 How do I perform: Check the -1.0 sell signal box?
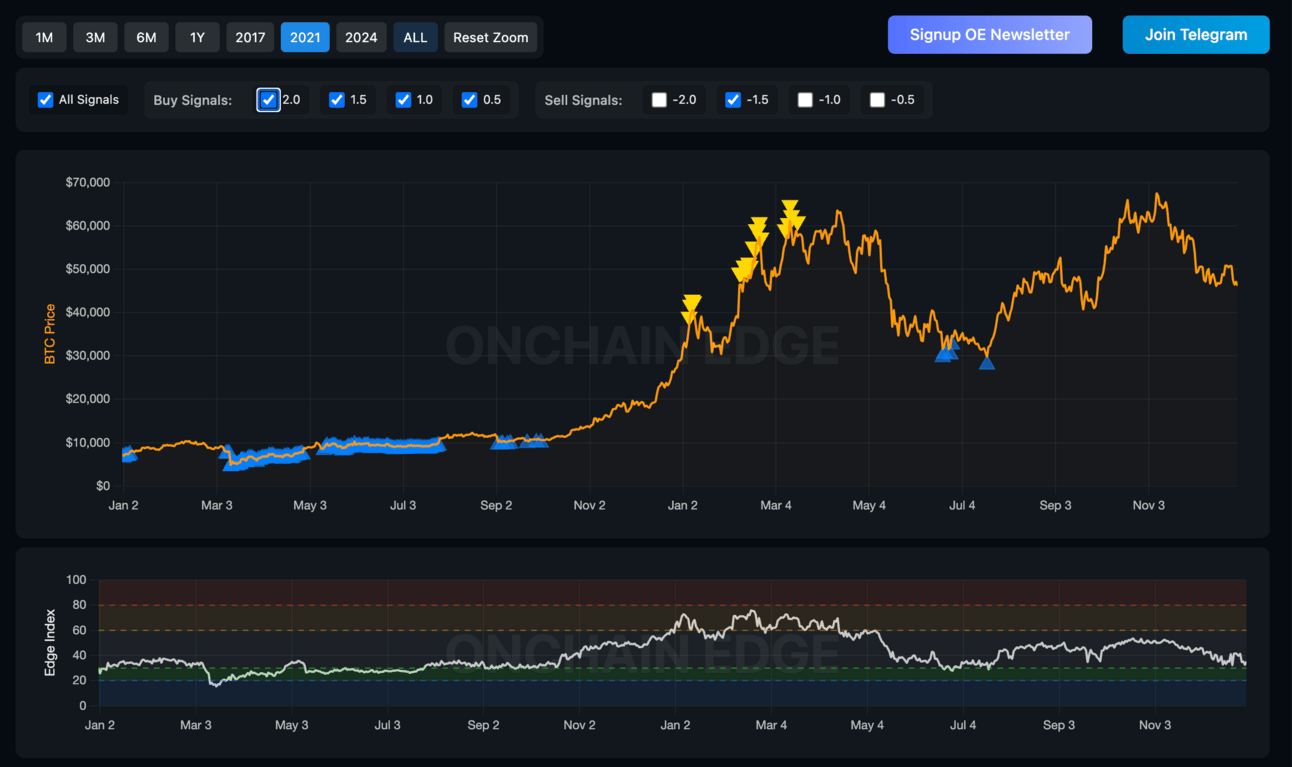pyautogui.click(x=805, y=100)
